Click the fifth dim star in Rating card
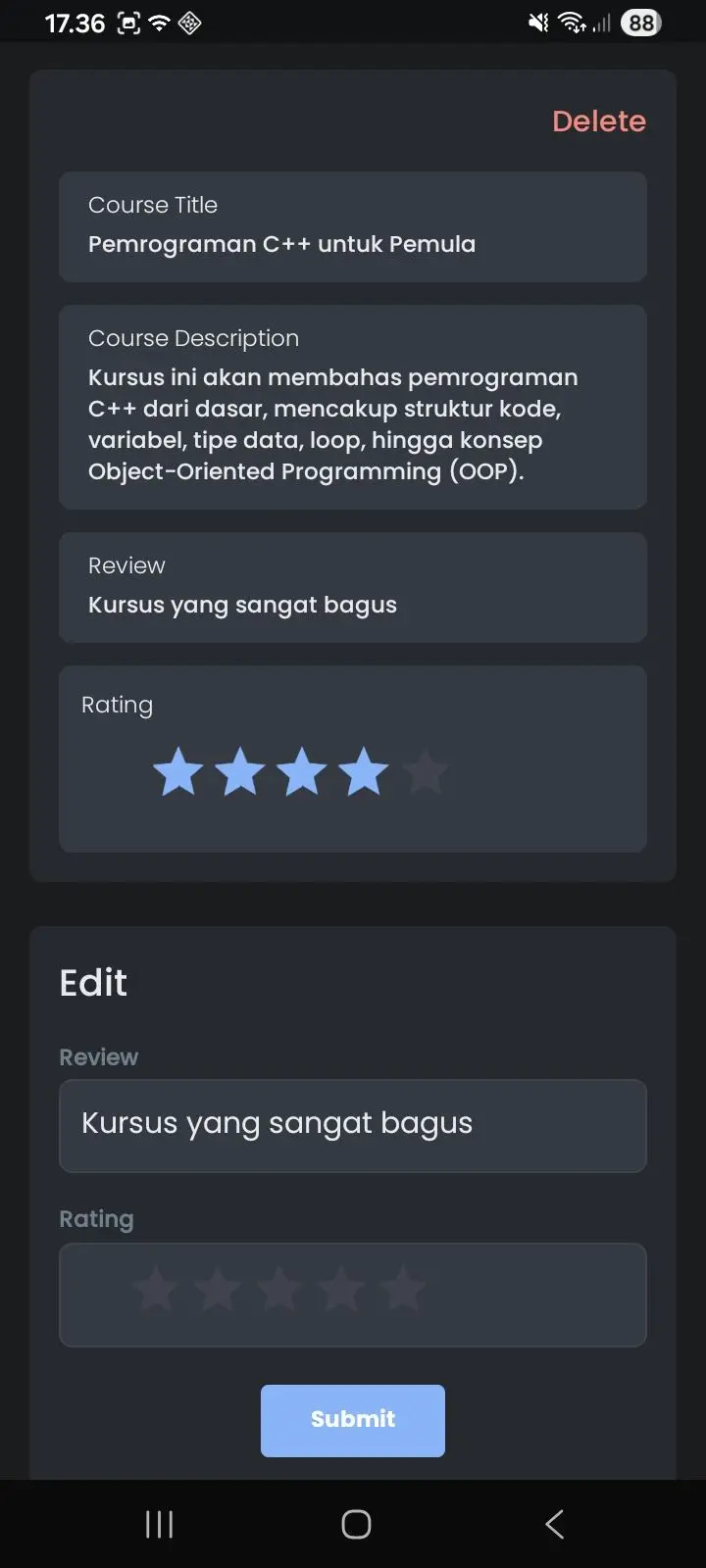The width and height of the screenshot is (706, 1568). [426, 771]
